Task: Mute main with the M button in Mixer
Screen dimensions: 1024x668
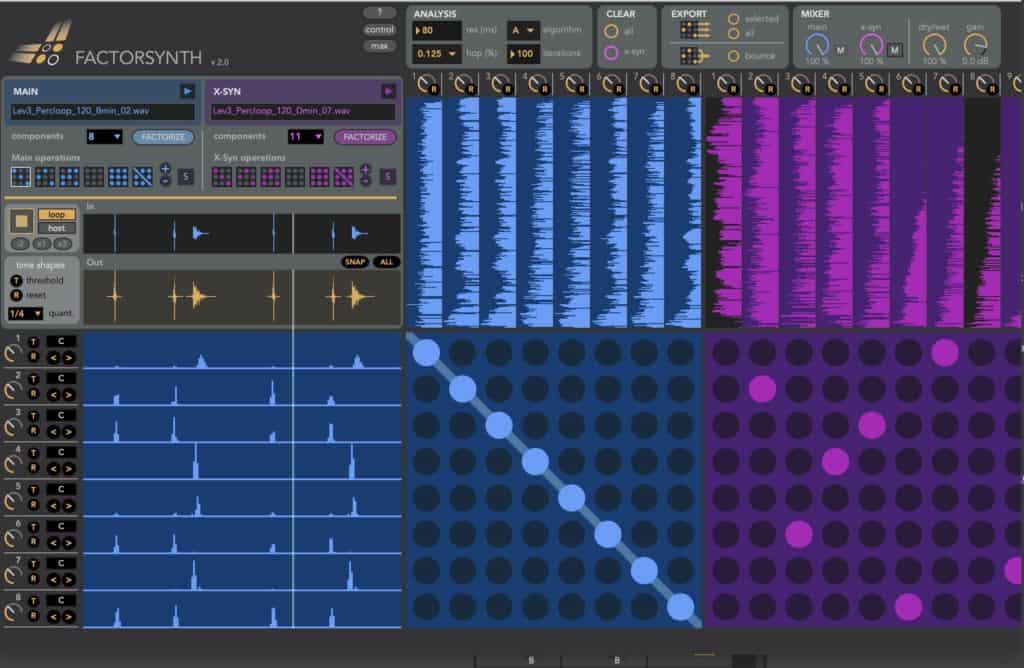Action: (x=840, y=50)
